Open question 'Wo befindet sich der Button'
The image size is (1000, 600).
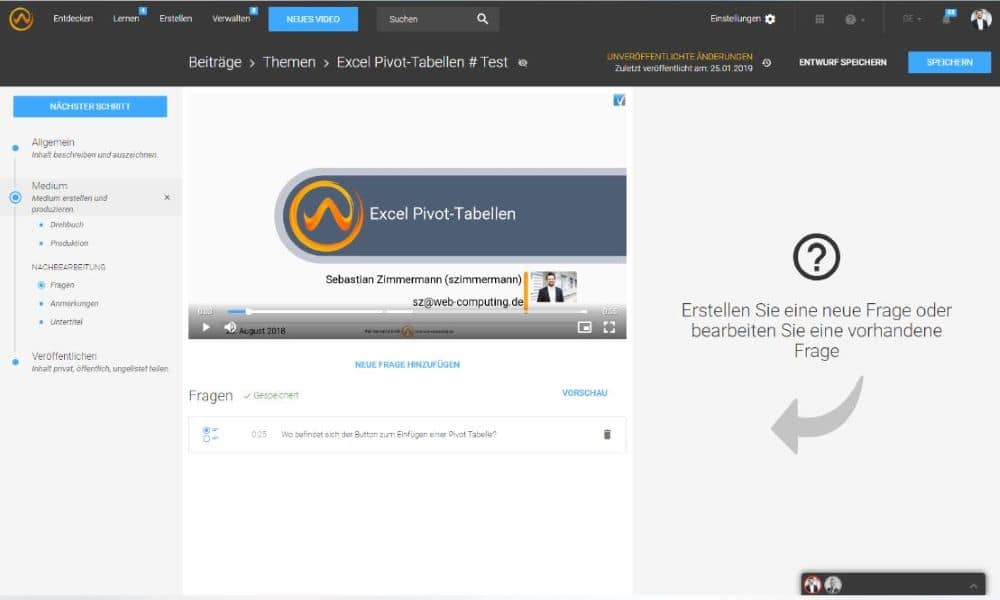(388, 434)
